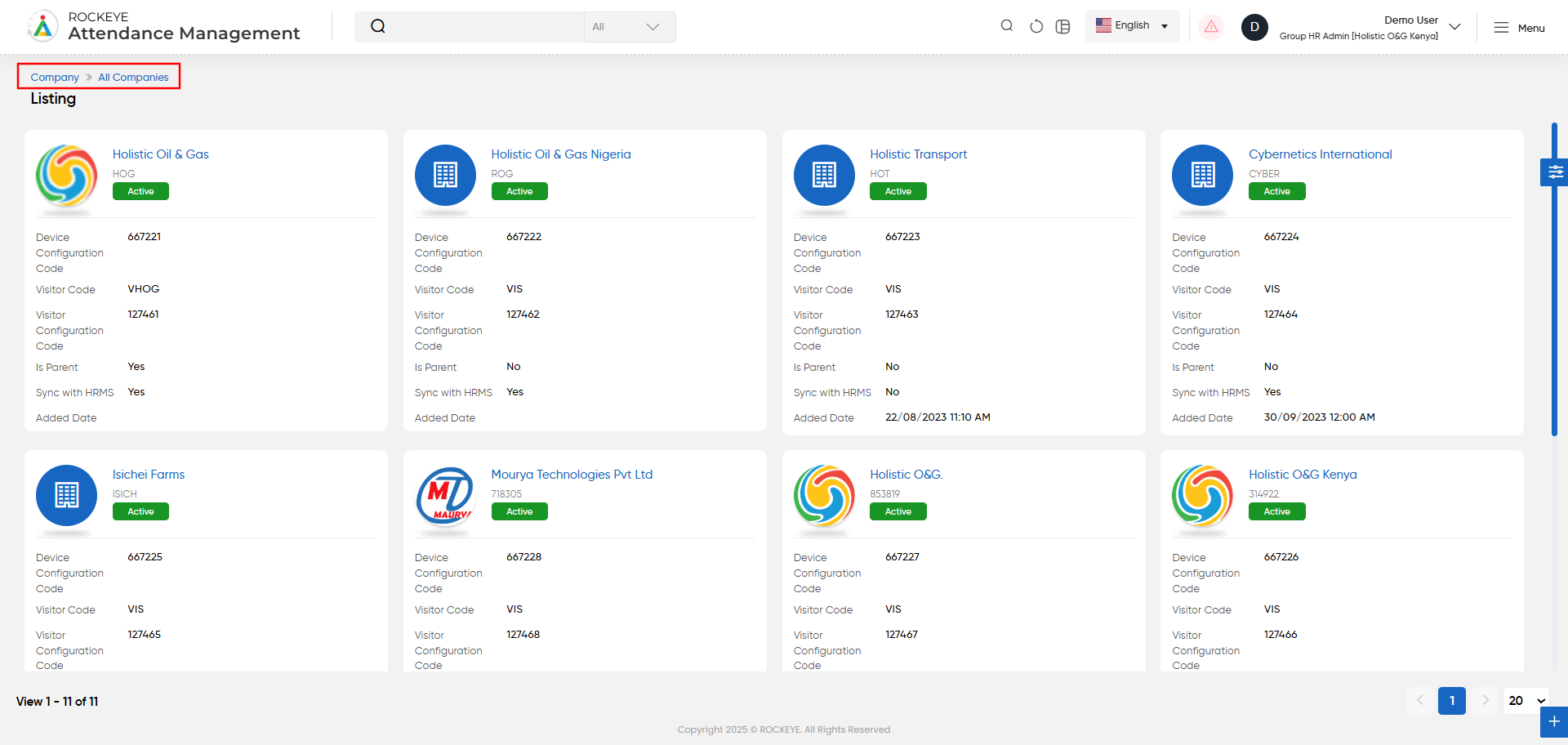Click Cybernetics International building icon
The image size is (1568, 745).
coord(1202,175)
